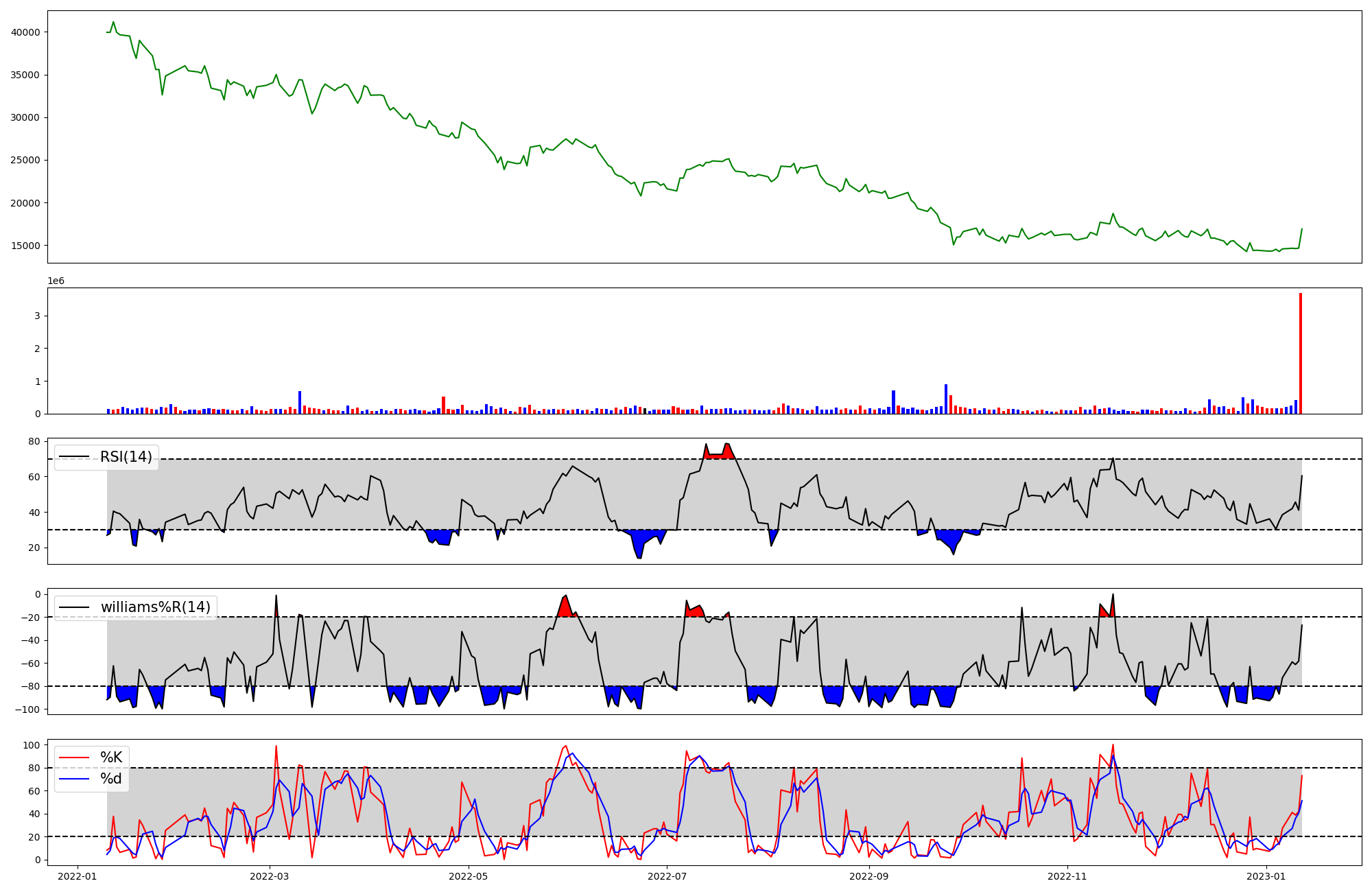Click the %d legend entry text
Image resolution: width=1372 pixels, height=892 pixels.
tap(111, 779)
